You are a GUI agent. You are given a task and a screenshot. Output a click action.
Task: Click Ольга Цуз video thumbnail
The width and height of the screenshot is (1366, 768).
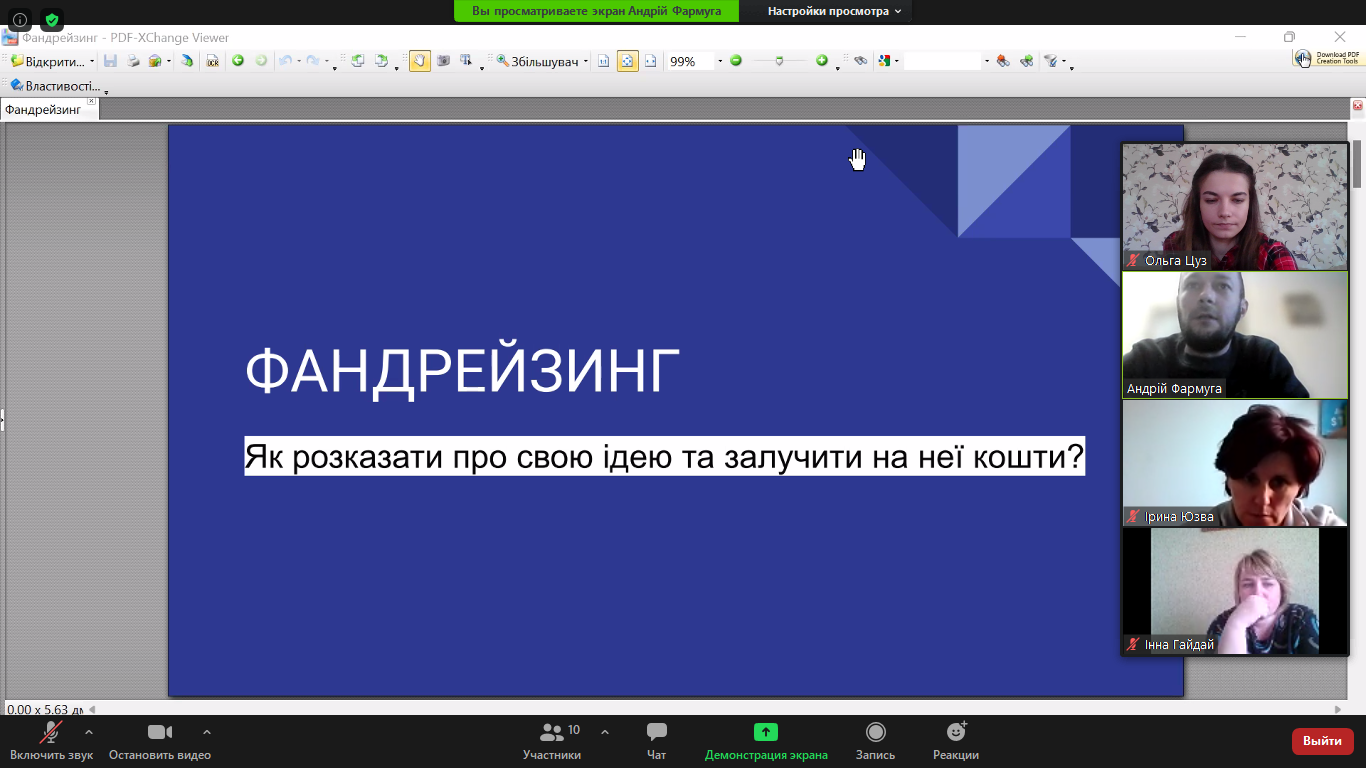pos(1235,206)
